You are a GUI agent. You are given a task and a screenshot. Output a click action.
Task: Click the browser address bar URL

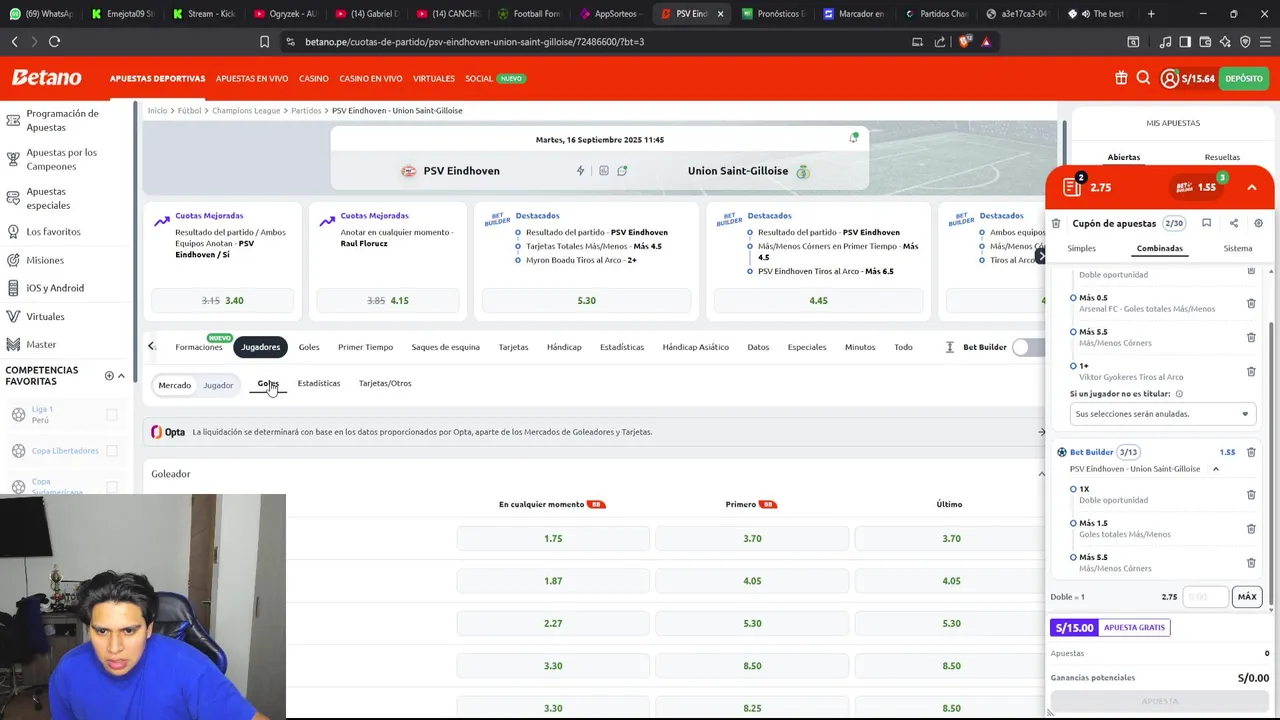coord(475,42)
